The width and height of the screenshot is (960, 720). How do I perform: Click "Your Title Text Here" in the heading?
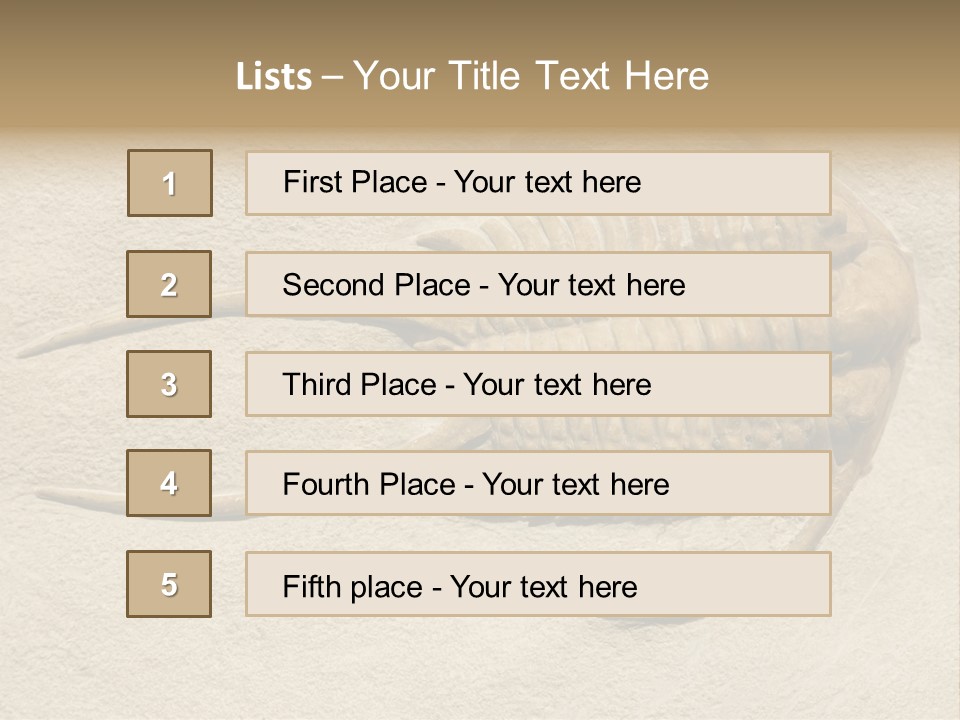pos(531,76)
